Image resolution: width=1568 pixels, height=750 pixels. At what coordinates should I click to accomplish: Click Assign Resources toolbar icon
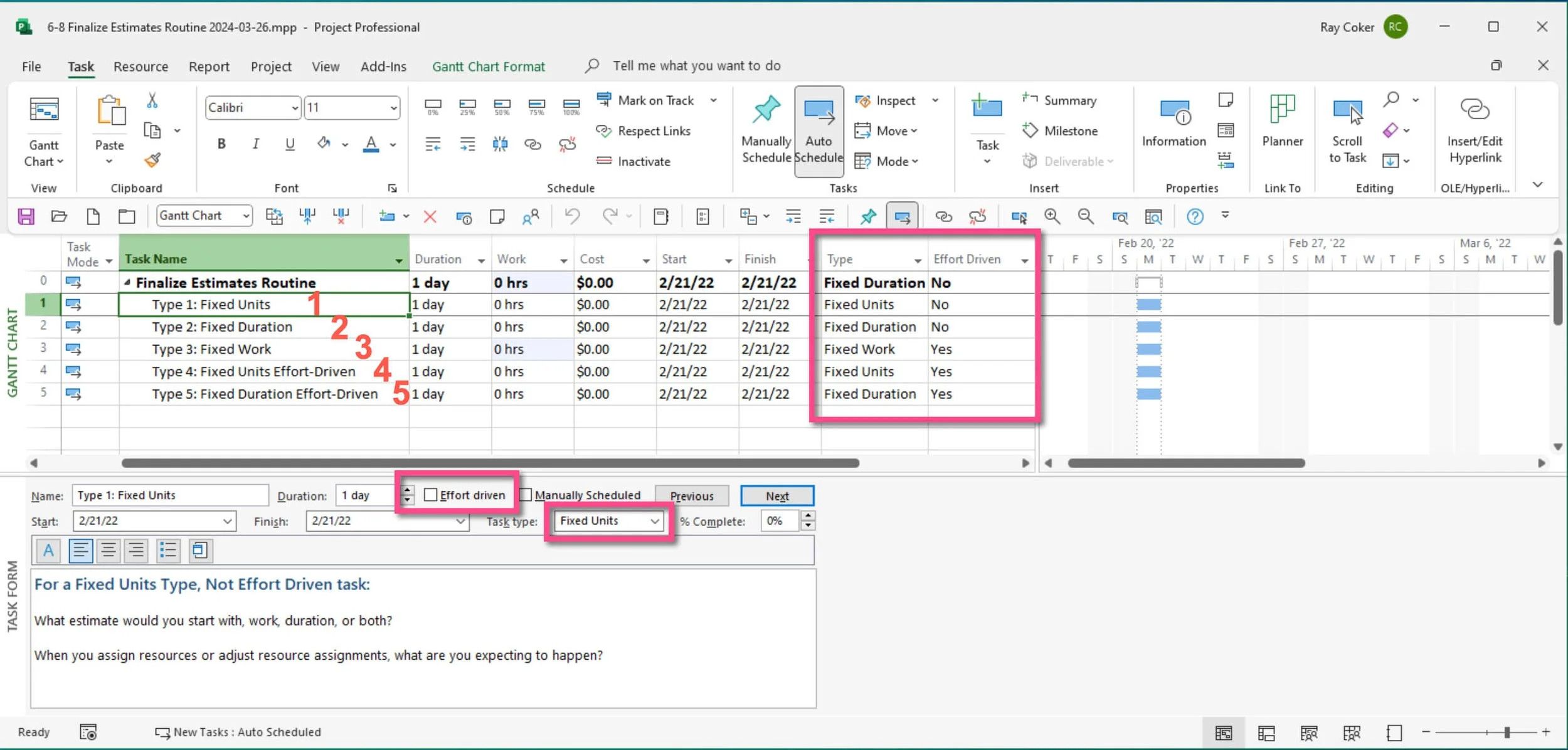530,216
